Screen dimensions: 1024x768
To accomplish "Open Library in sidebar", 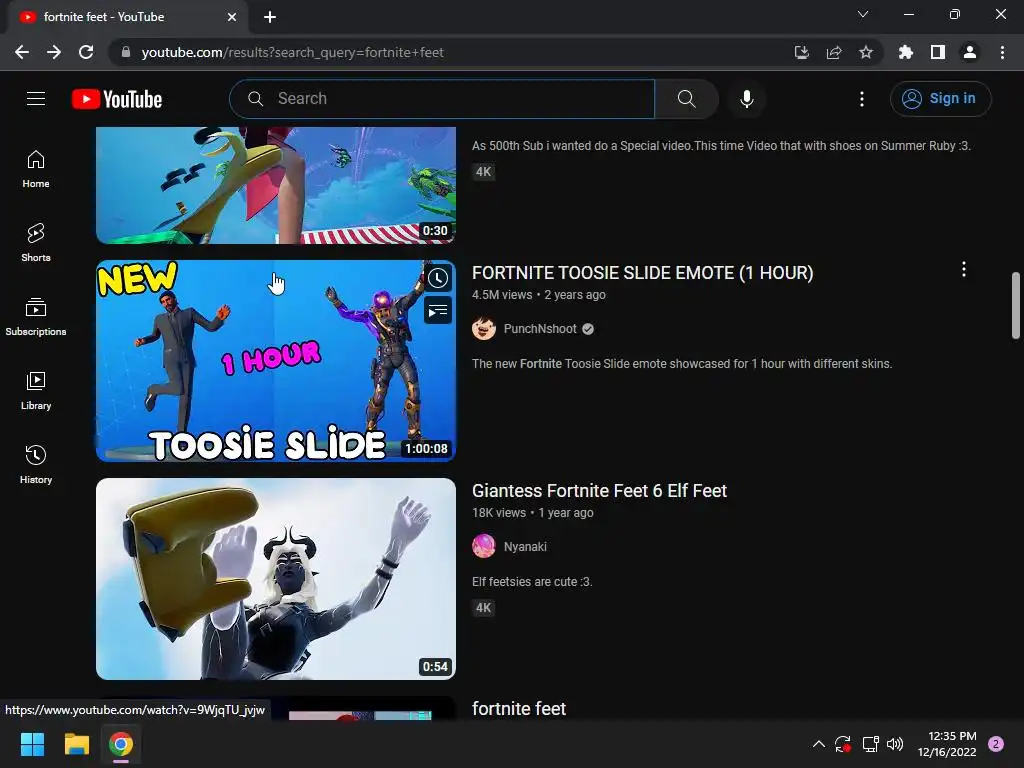I will pos(36,391).
